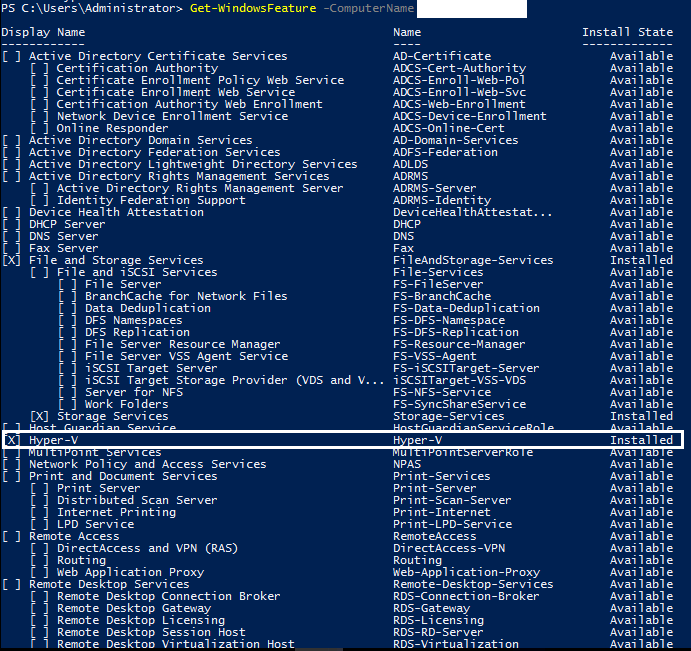Click the Server for NFS display name
The image size is (691, 651).
134,392
